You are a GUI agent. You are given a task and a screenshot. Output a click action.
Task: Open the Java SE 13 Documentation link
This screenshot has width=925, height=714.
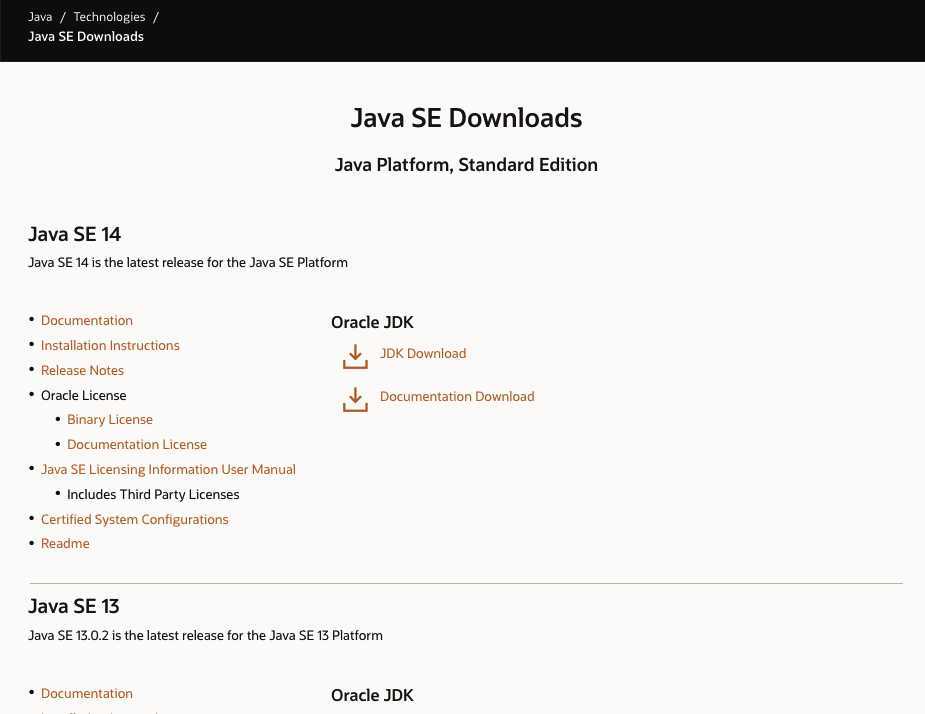click(87, 693)
